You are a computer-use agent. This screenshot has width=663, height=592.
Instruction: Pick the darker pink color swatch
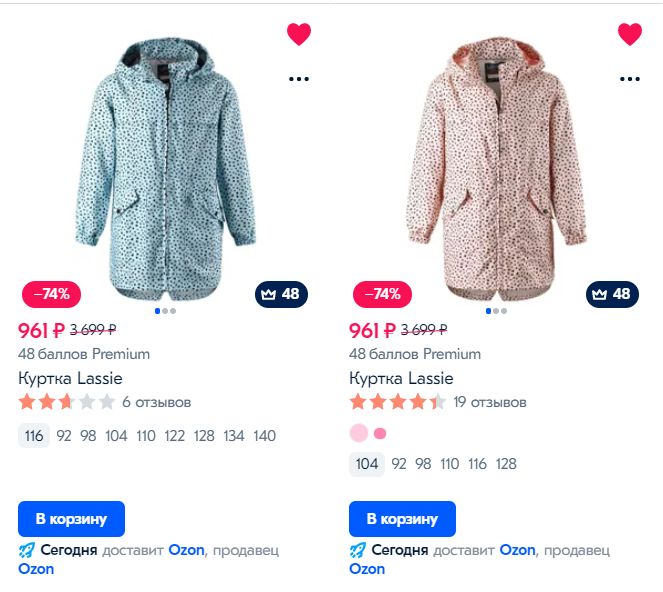380,433
